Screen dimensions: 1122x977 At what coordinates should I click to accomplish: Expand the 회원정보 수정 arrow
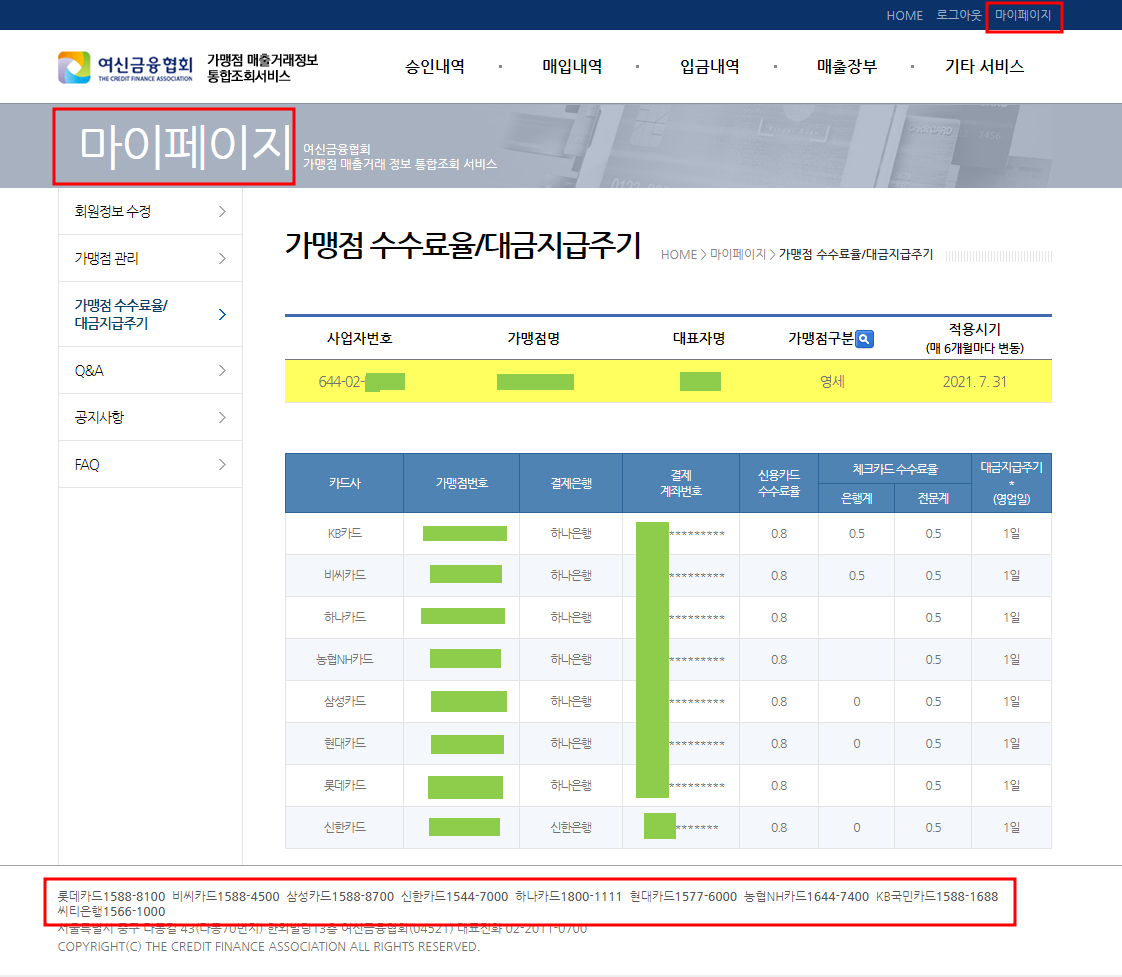pyautogui.click(x=222, y=211)
